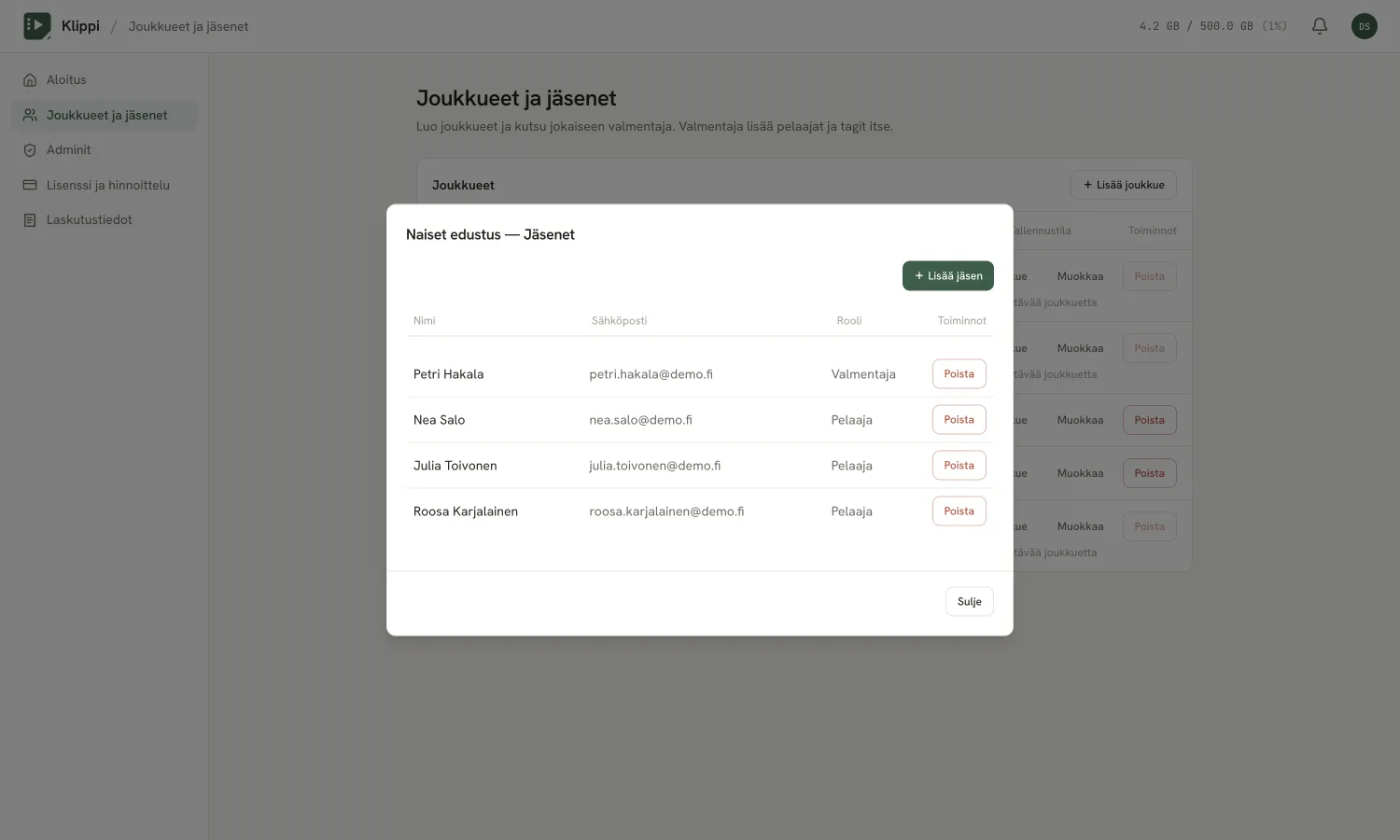Screen dimensions: 1400x840
Task: Click the Klippi logo icon
Action: (37, 26)
